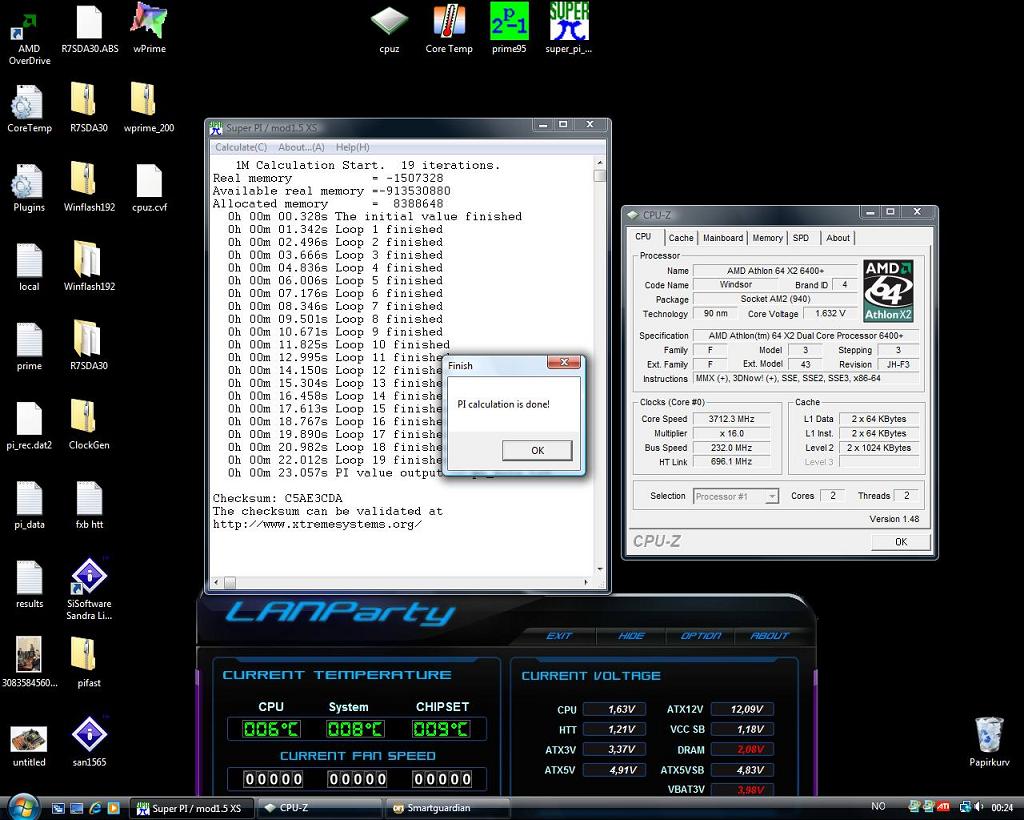Switch to CPU-Z taskbar button
The height and width of the screenshot is (820, 1024).
[317, 808]
